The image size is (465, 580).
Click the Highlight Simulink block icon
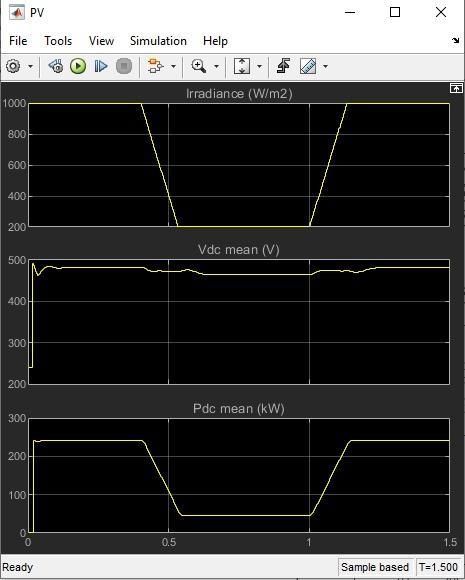click(x=155, y=67)
